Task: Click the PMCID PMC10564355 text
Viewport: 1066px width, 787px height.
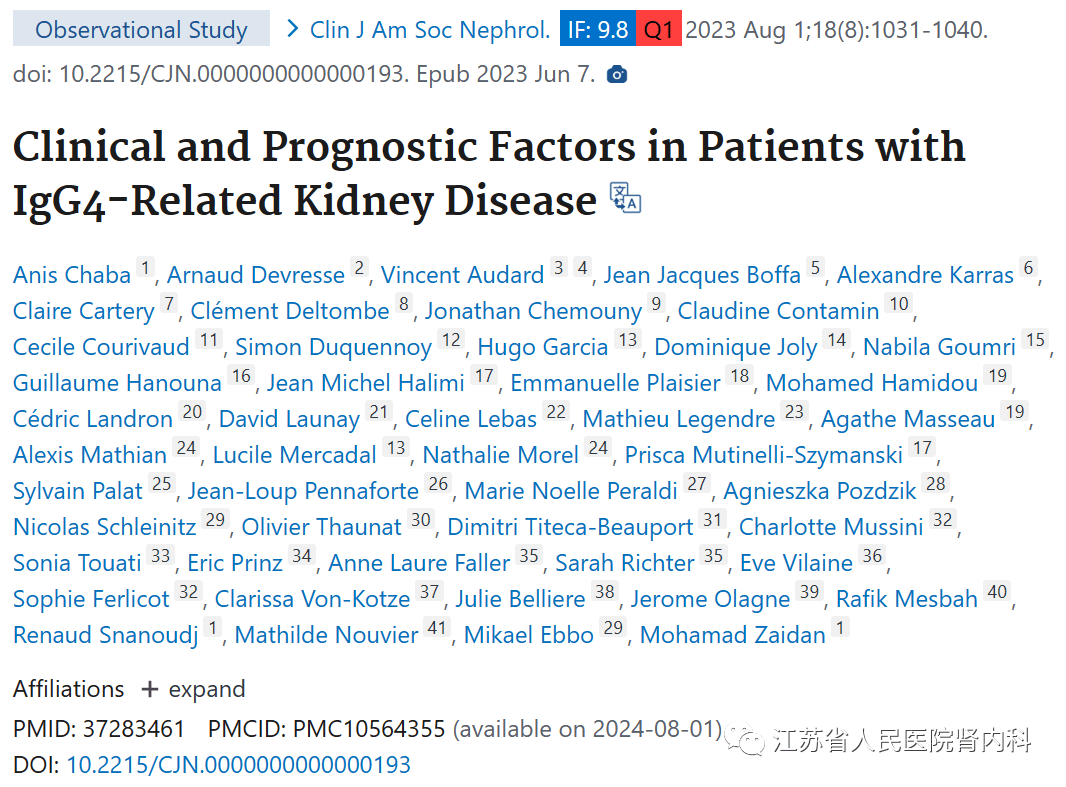Action: tap(369, 729)
